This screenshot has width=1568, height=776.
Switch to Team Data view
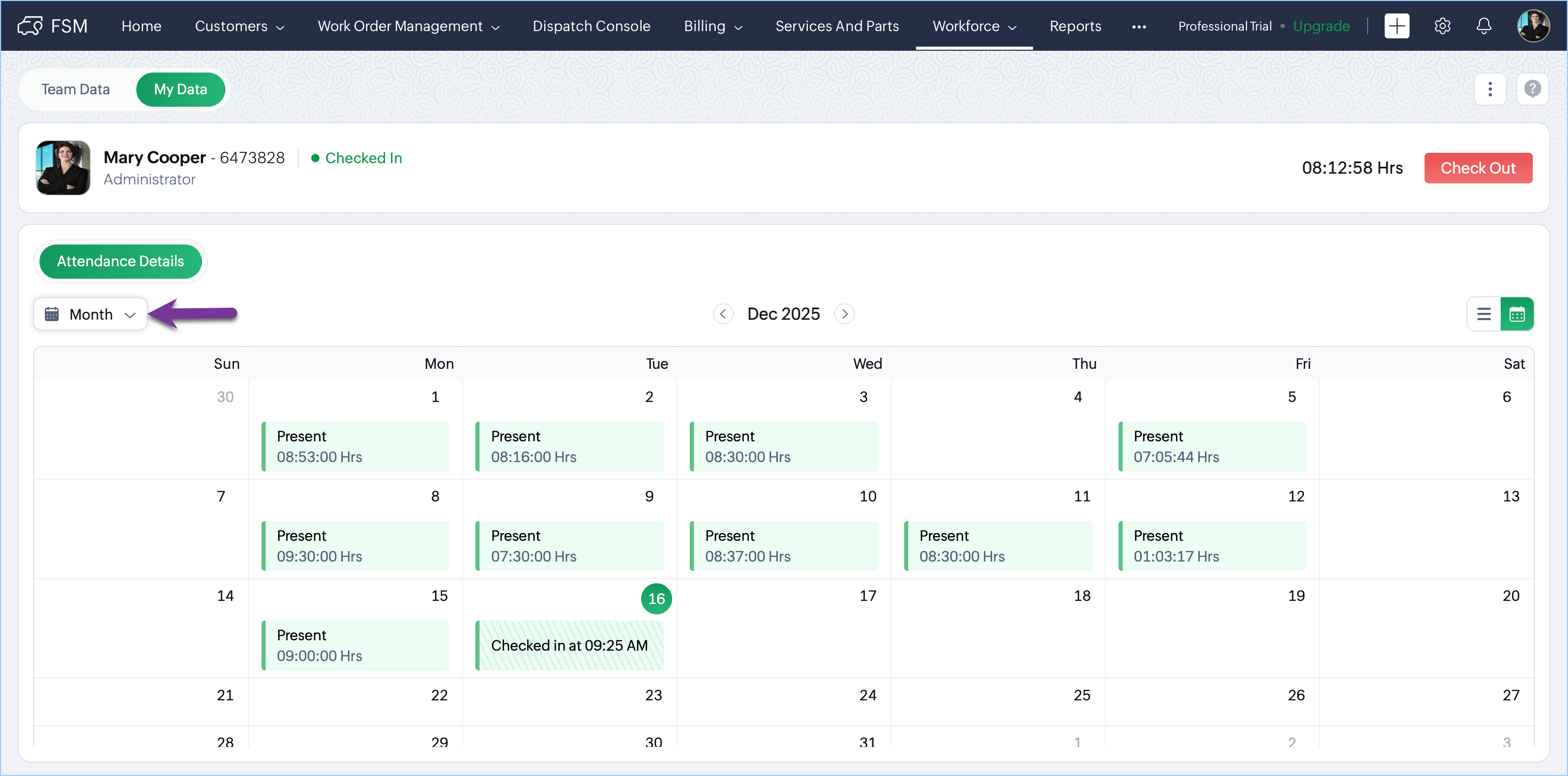pos(76,89)
